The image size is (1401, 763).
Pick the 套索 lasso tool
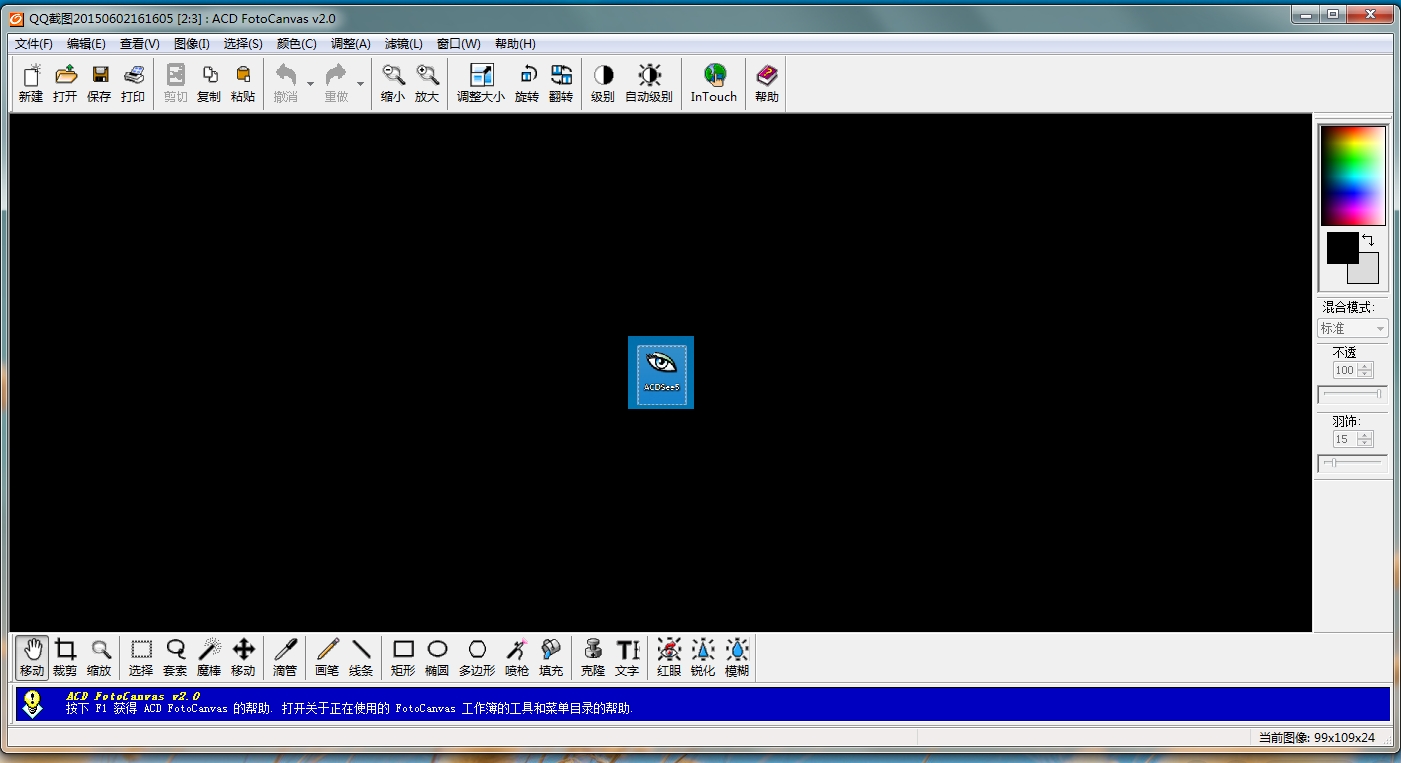pyautogui.click(x=175, y=658)
